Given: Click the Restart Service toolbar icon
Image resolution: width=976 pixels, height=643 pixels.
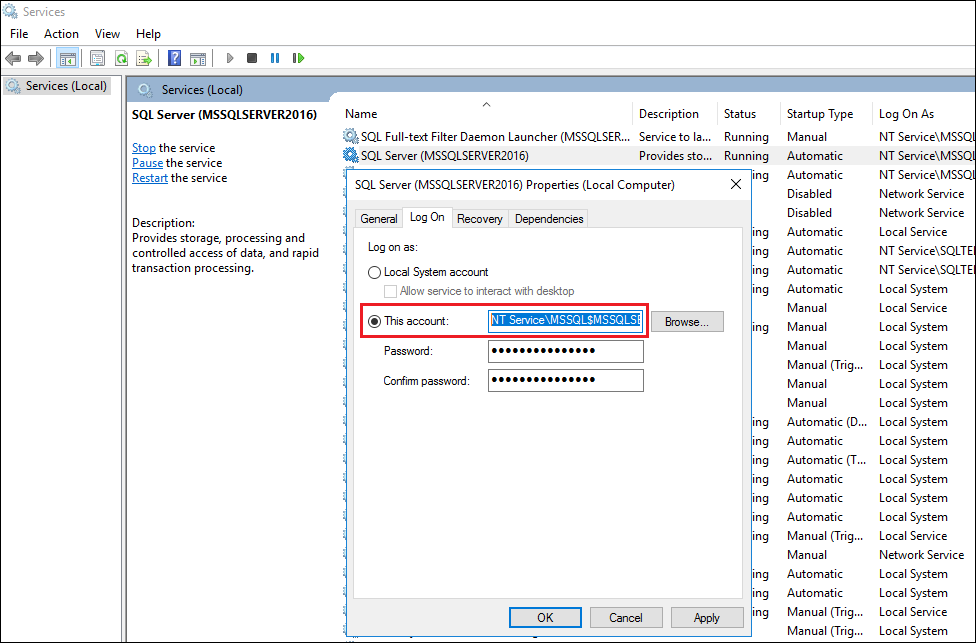Looking at the screenshot, I should pos(298,58).
